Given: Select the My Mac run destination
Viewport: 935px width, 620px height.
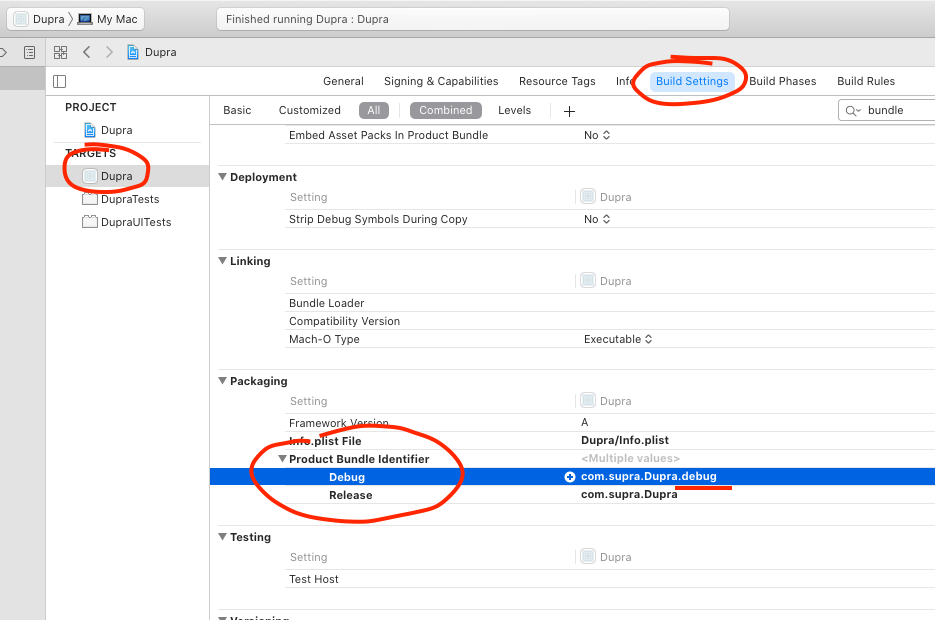Looking at the screenshot, I should [x=108, y=19].
